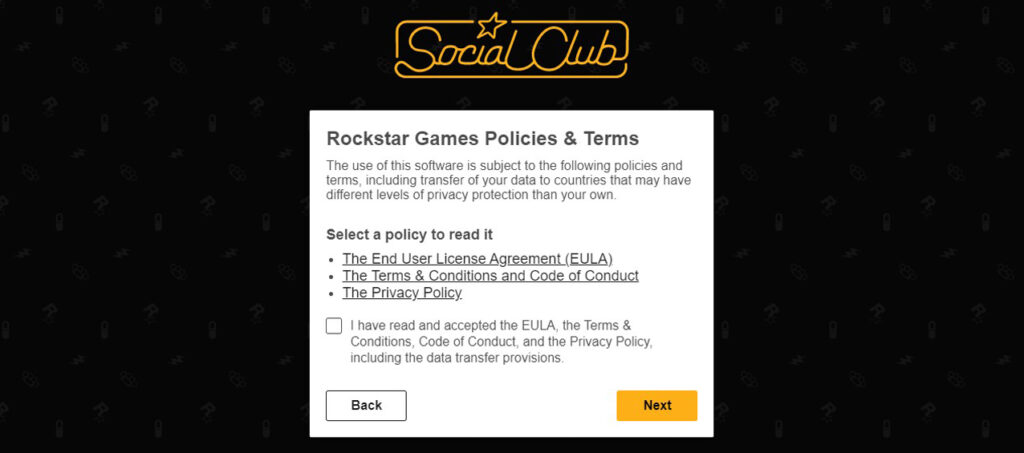Click the bullet before the Terms & Conditions link
The height and width of the screenshot is (453, 1024).
pos(331,276)
